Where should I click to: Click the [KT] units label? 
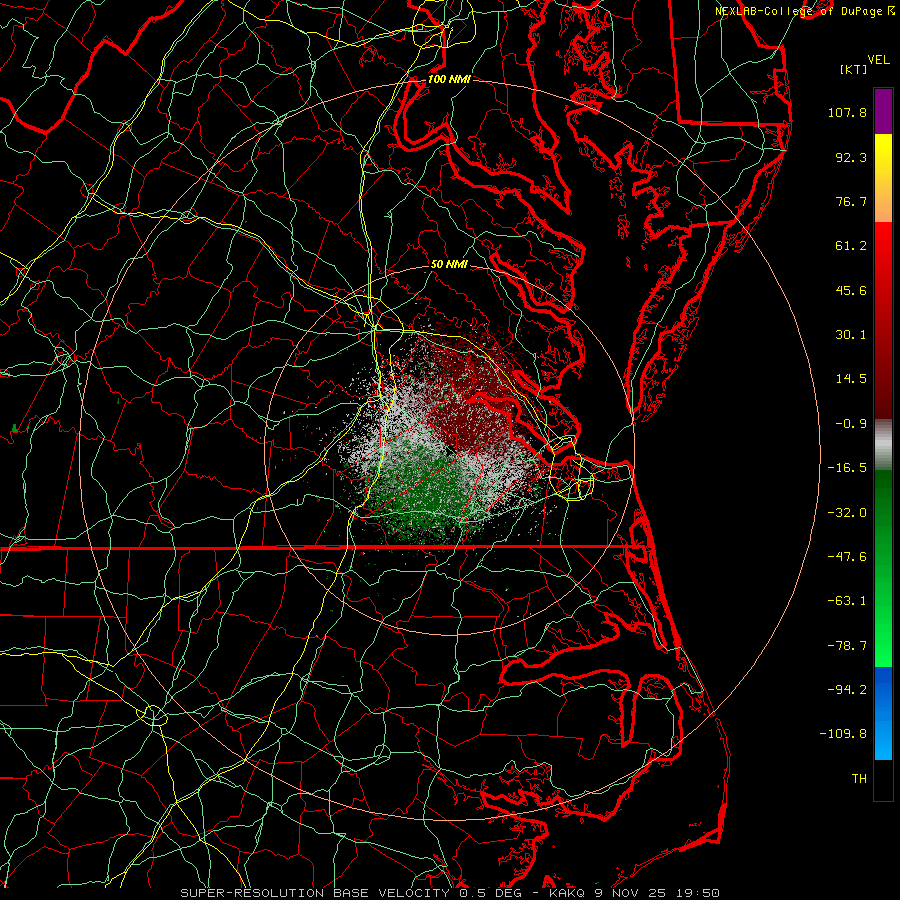(x=853, y=69)
